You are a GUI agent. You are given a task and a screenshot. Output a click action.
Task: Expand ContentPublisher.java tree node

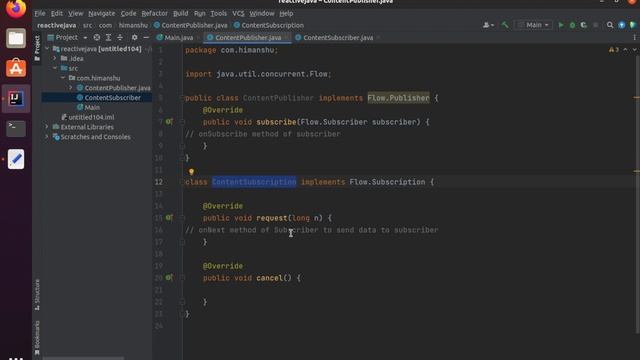tap(71, 88)
